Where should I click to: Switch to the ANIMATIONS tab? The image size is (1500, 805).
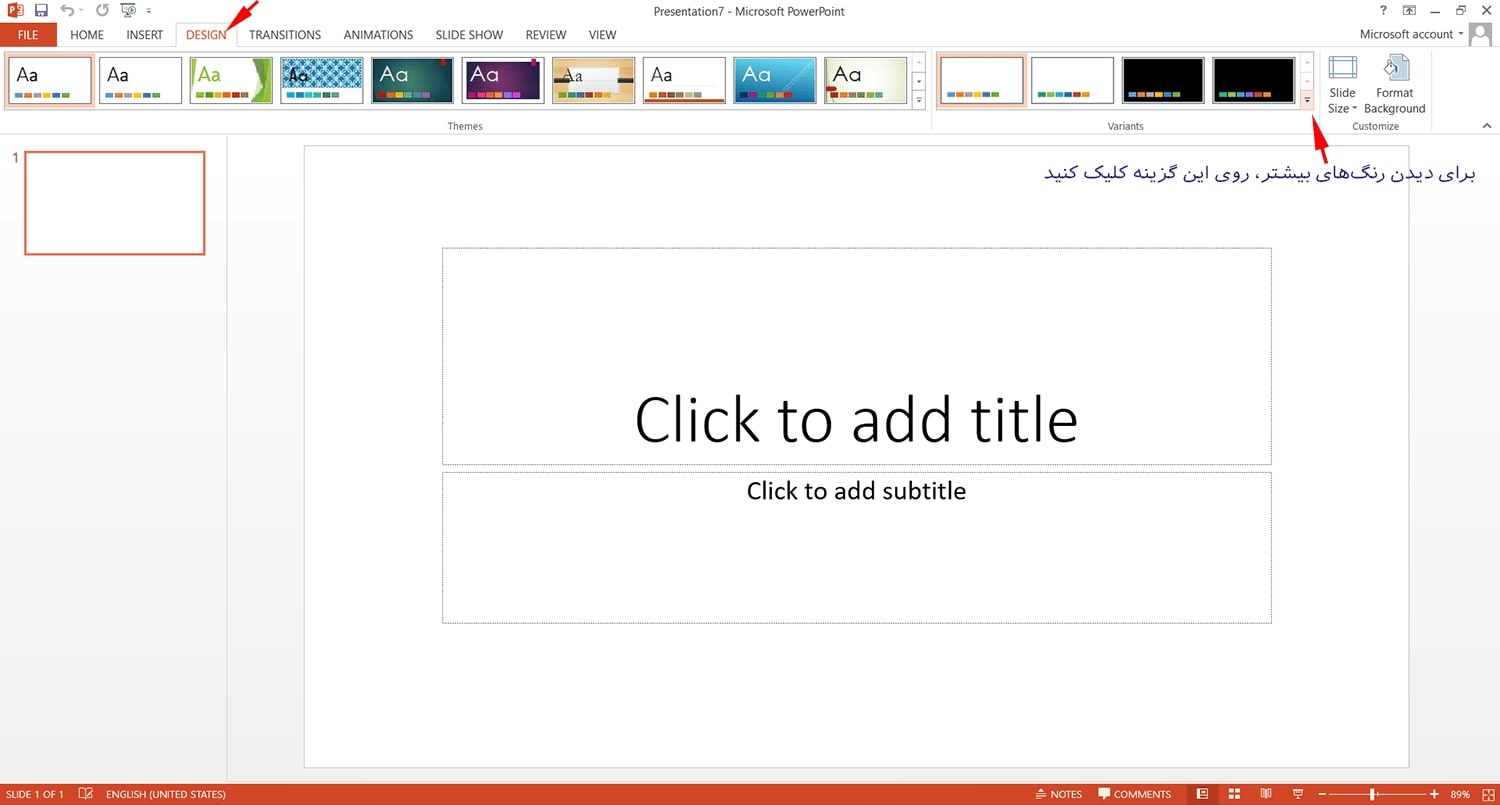(378, 35)
